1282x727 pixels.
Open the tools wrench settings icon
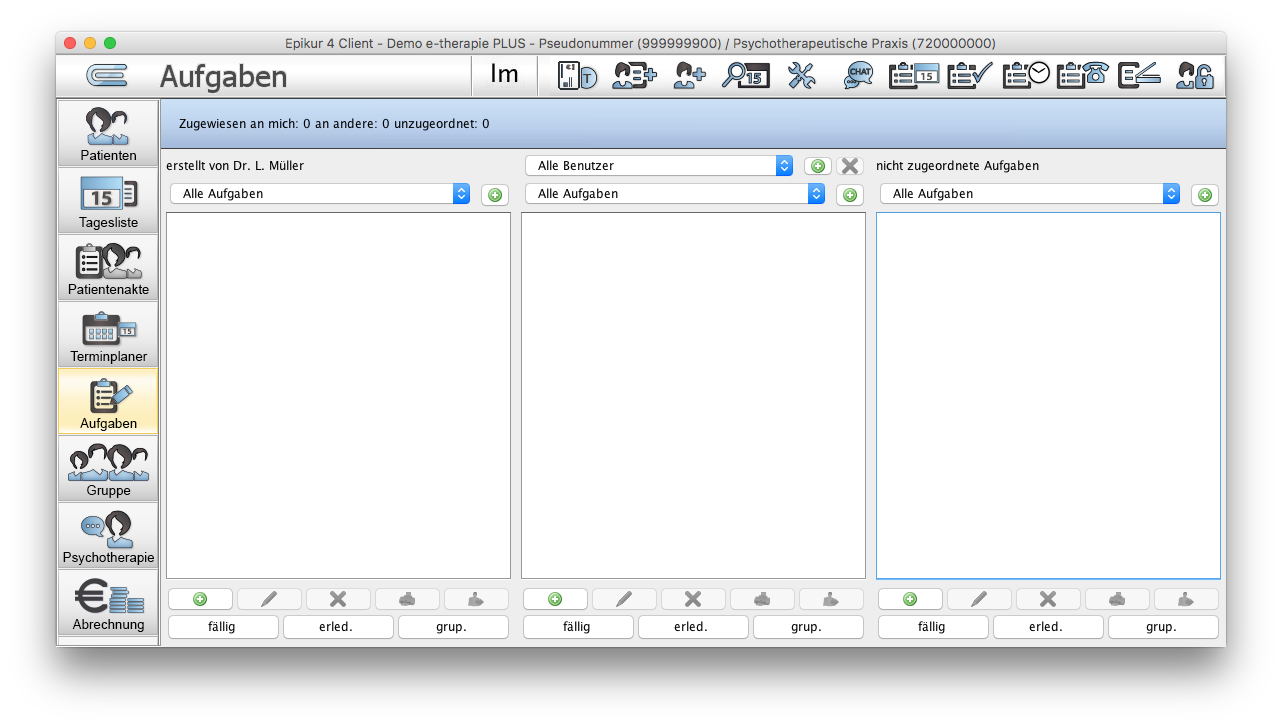(802, 76)
